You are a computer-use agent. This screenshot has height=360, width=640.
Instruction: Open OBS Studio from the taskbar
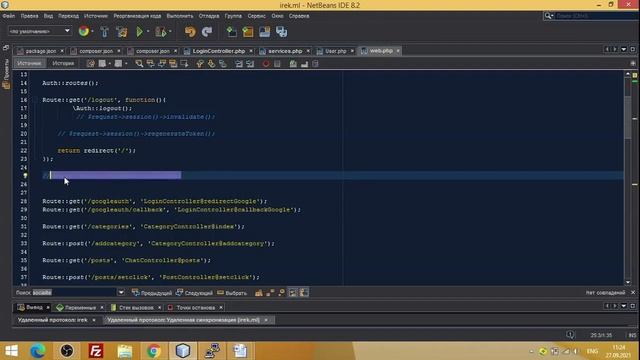pyautogui.click(x=67, y=351)
